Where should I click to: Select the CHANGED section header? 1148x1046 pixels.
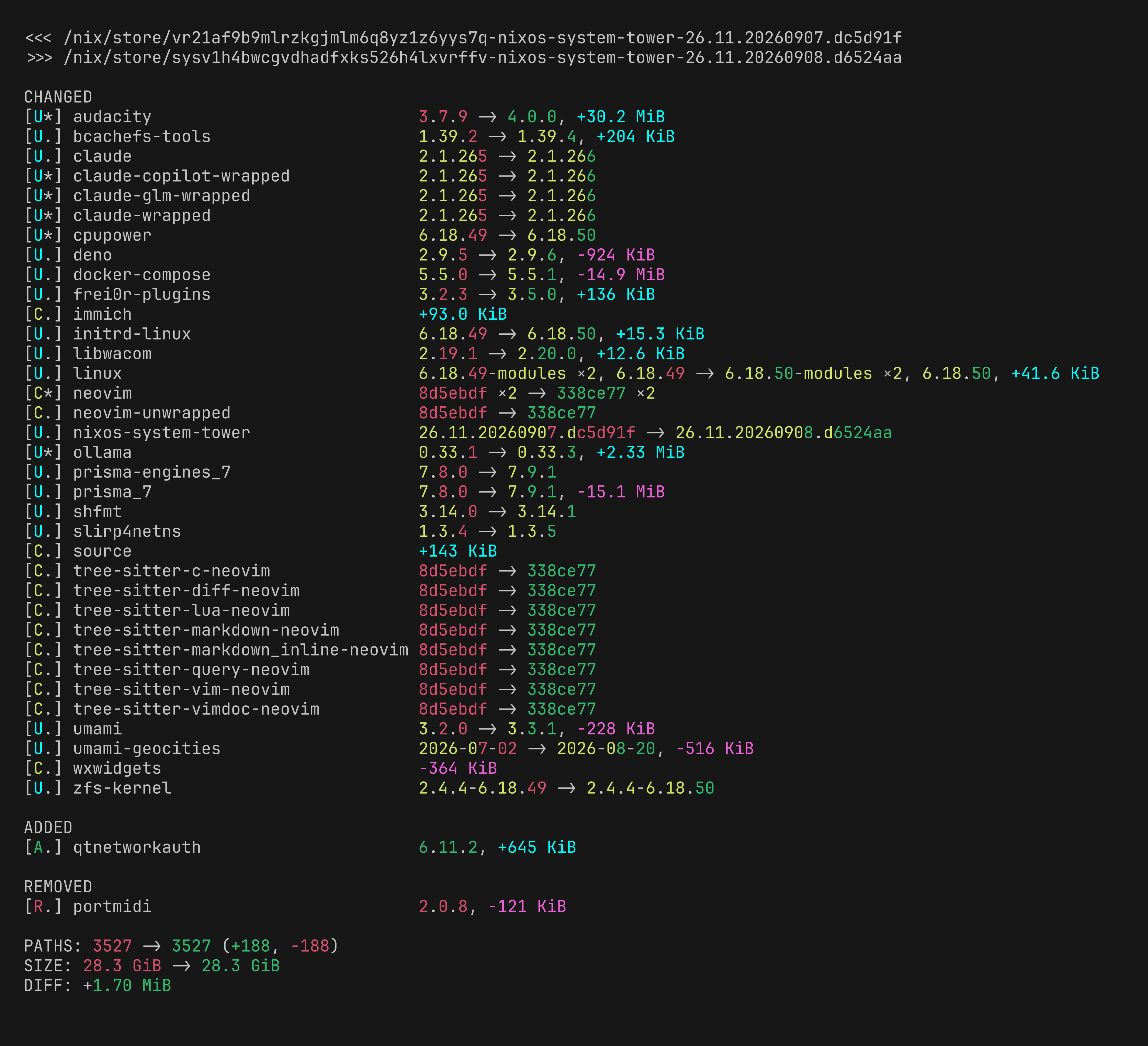pyautogui.click(x=58, y=97)
